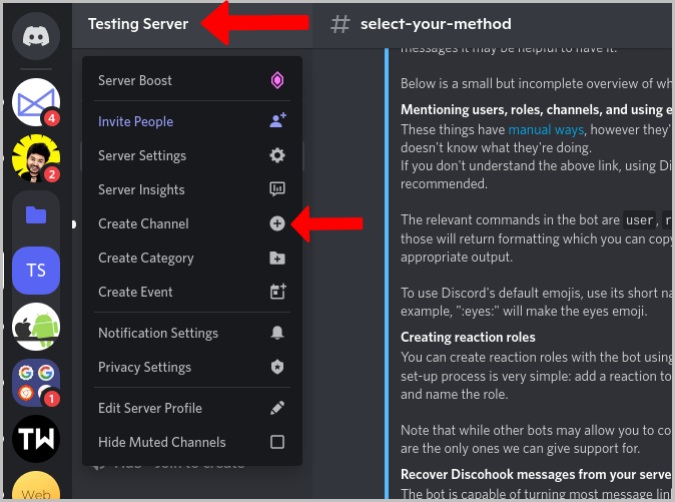Image resolution: width=675 pixels, height=502 pixels.
Task: Click the Mentioning users, roles, channels heading
Action: (x=536, y=109)
